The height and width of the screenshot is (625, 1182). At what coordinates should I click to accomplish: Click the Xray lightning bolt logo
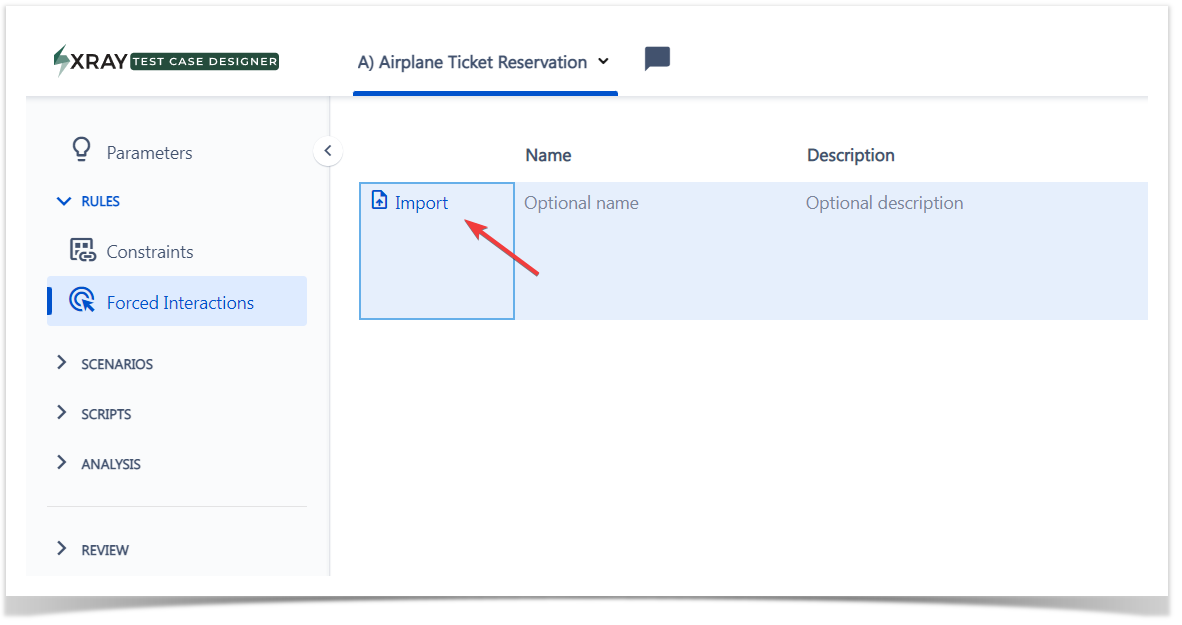(61, 60)
